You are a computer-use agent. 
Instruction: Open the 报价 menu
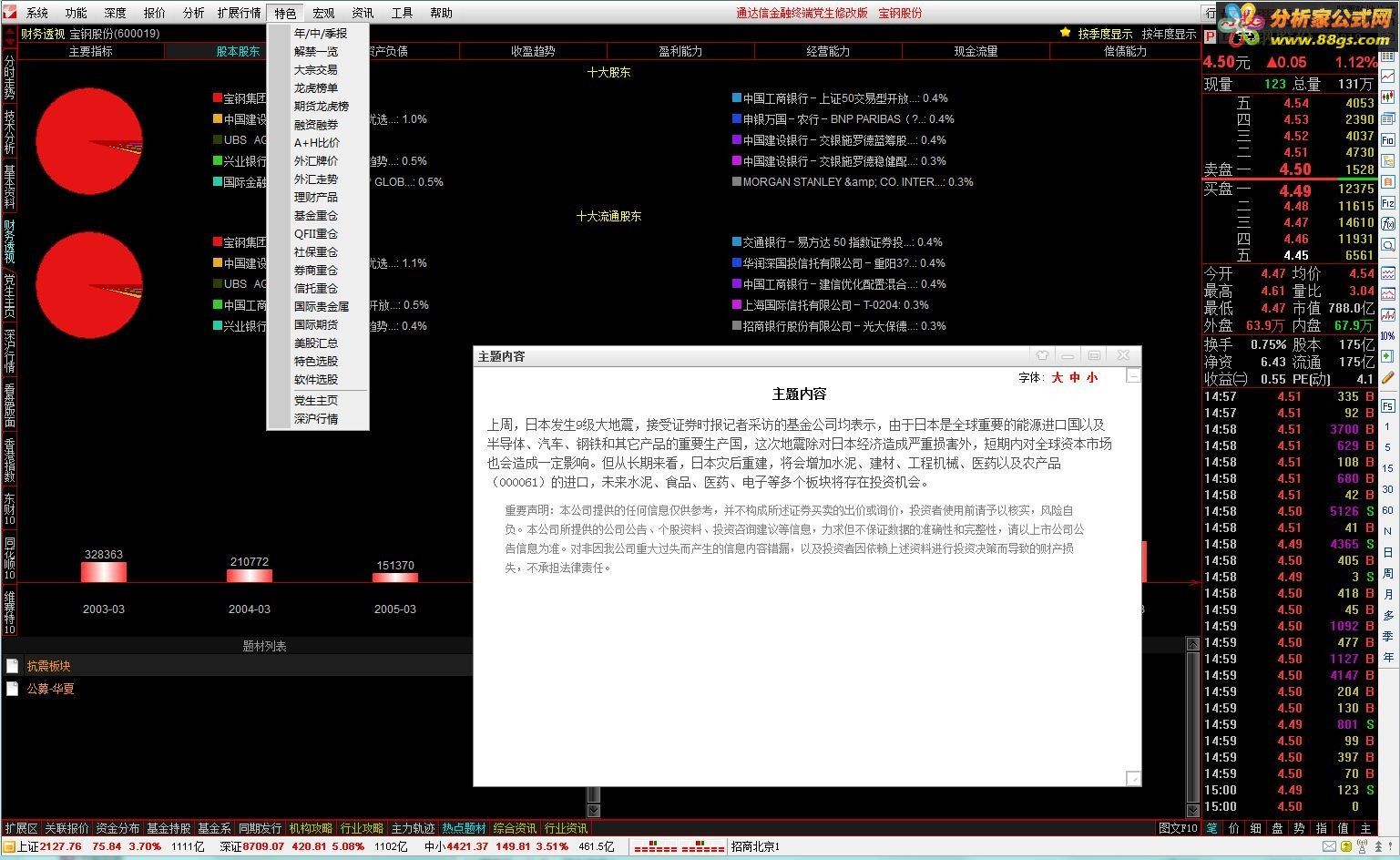point(155,13)
